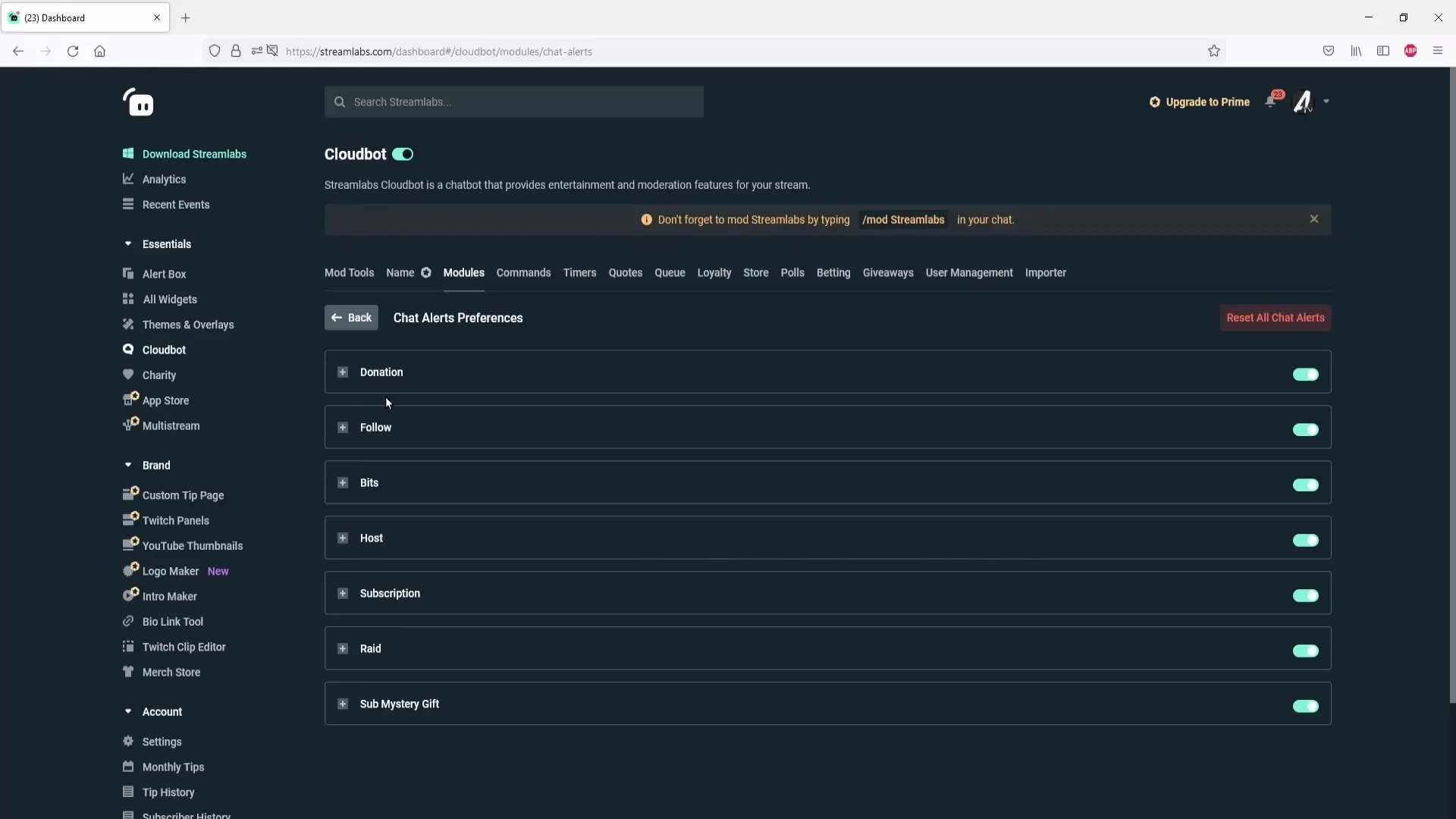
Task: Click the Adblock extension icon
Action: click(1410, 51)
